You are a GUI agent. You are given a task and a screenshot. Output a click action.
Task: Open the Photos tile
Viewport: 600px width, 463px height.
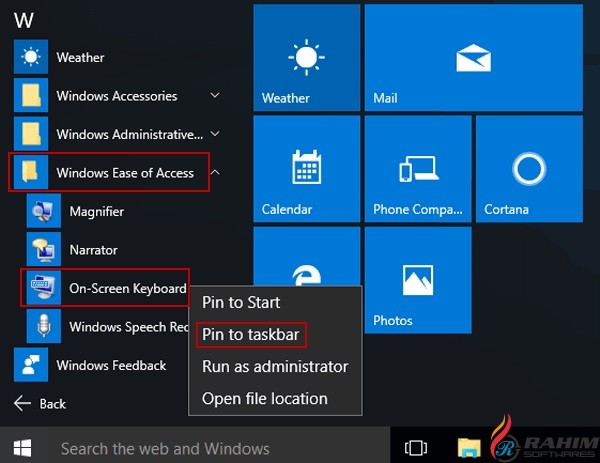point(418,280)
